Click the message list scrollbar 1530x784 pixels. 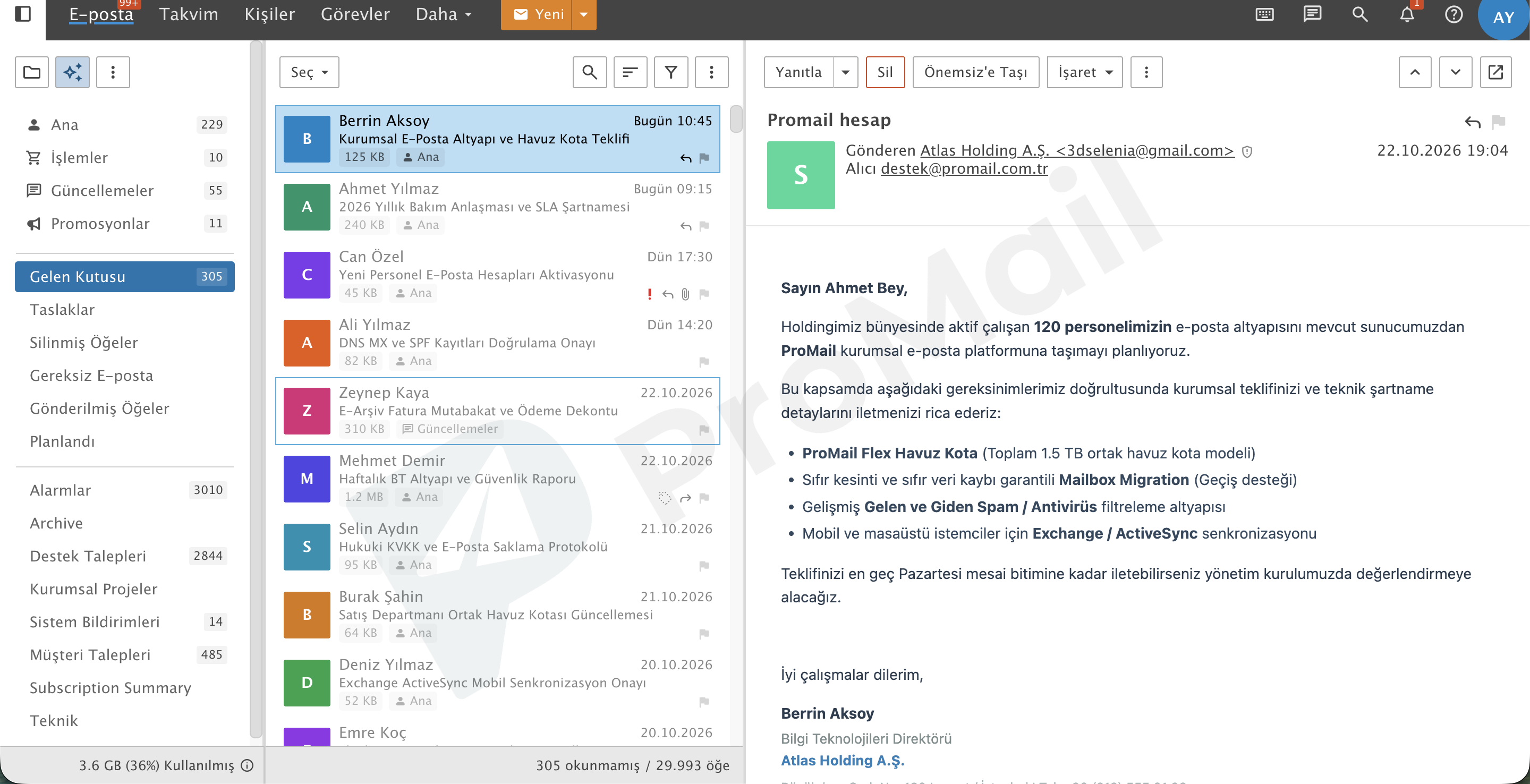pyautogui.click(x=736, y=119)
